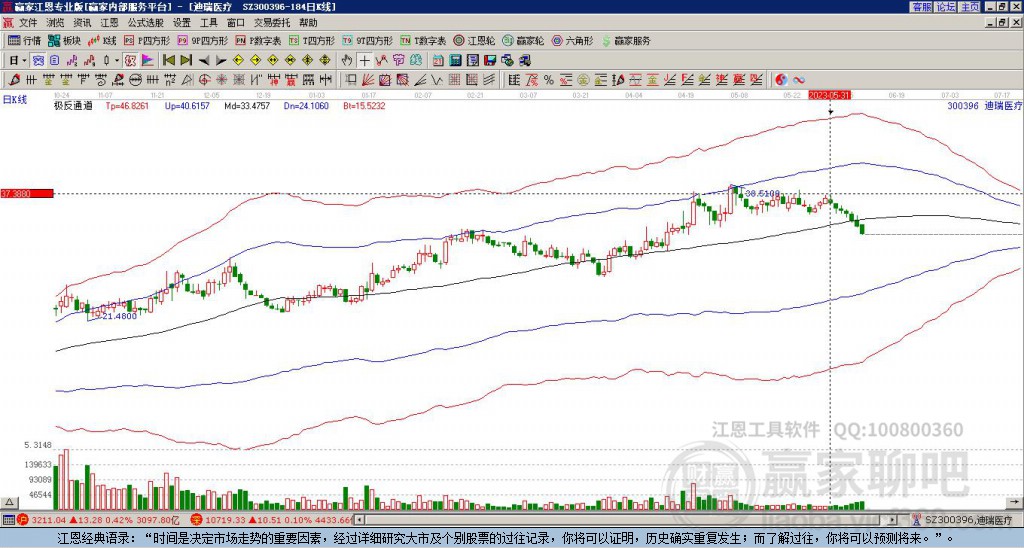Open the calculator icon

coord(455,61)
